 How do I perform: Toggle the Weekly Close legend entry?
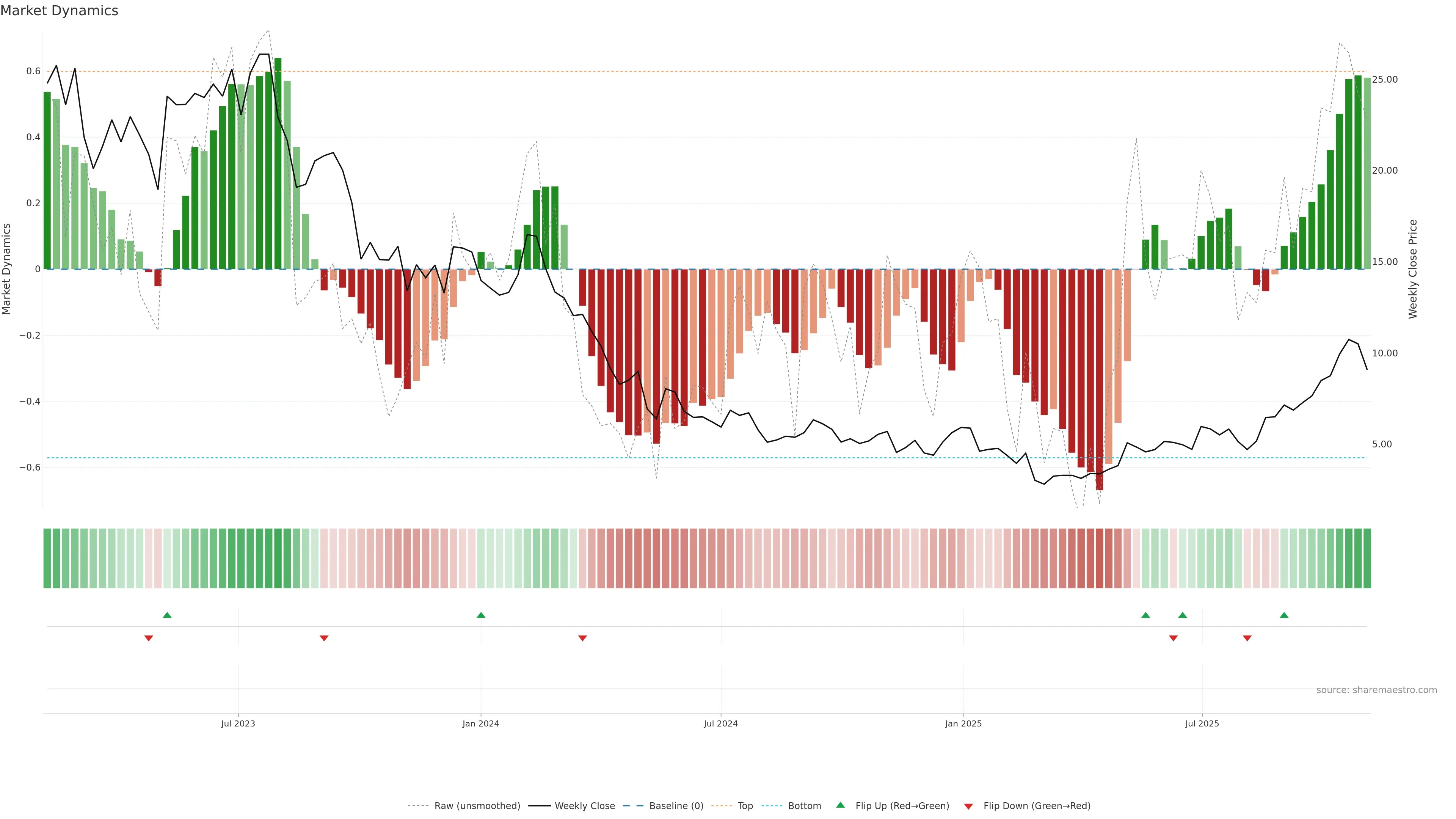(584, 805)
